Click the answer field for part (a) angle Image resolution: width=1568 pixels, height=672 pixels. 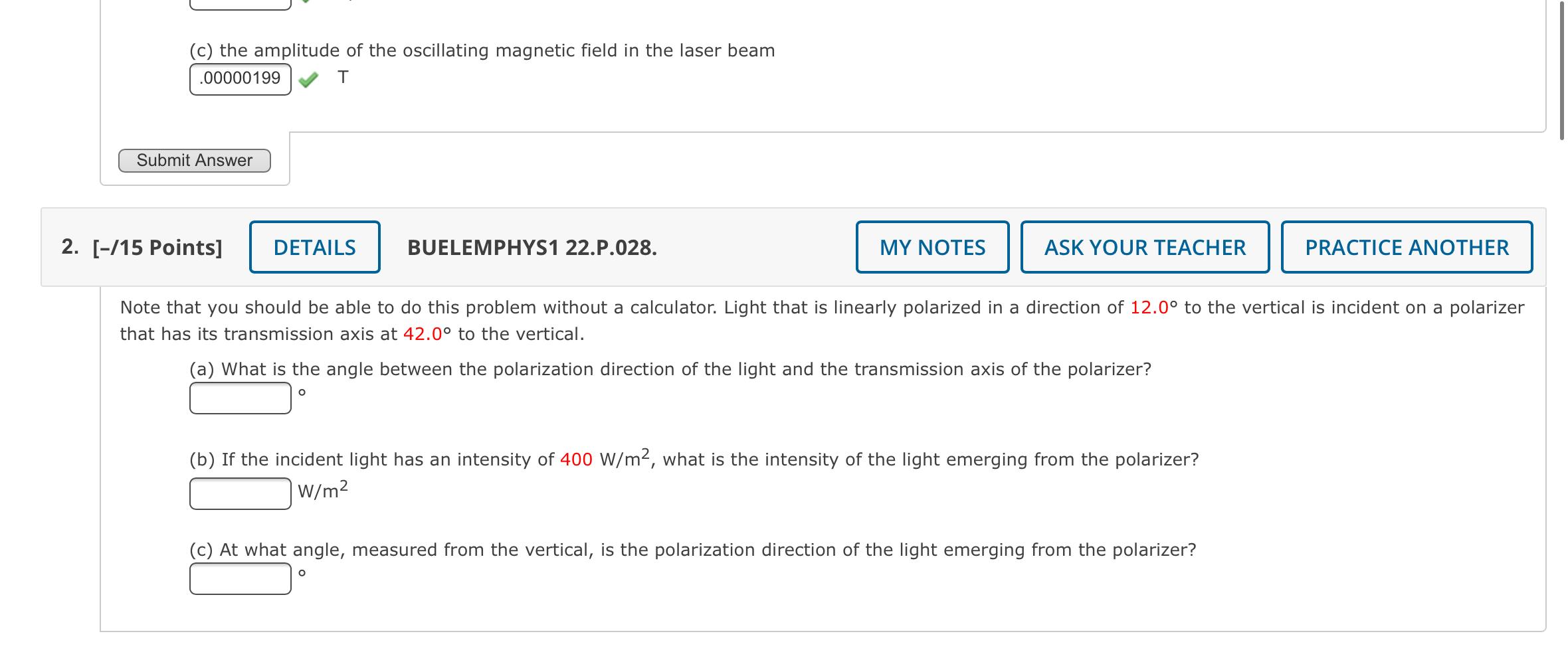pos(239,398)
